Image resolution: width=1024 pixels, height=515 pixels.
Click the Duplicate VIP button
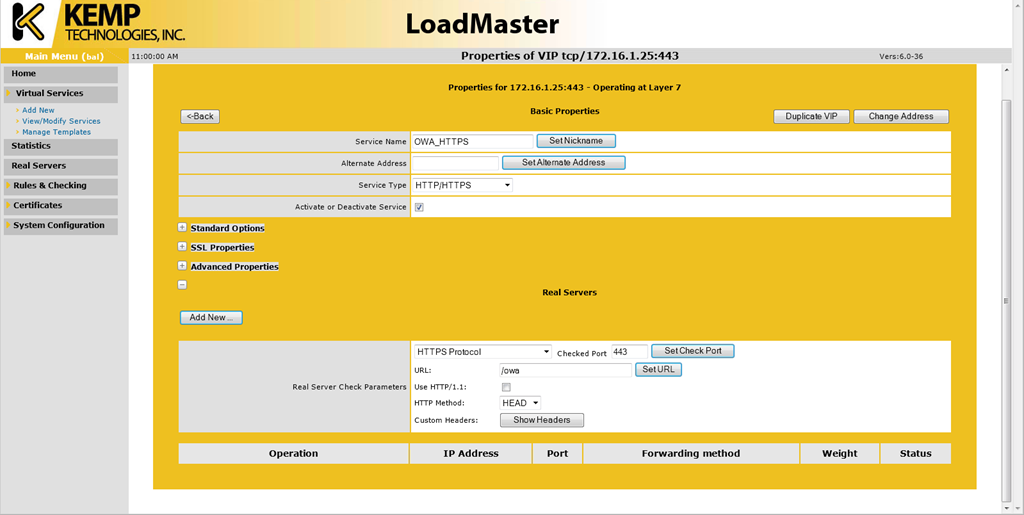click(x=812, y=116)
